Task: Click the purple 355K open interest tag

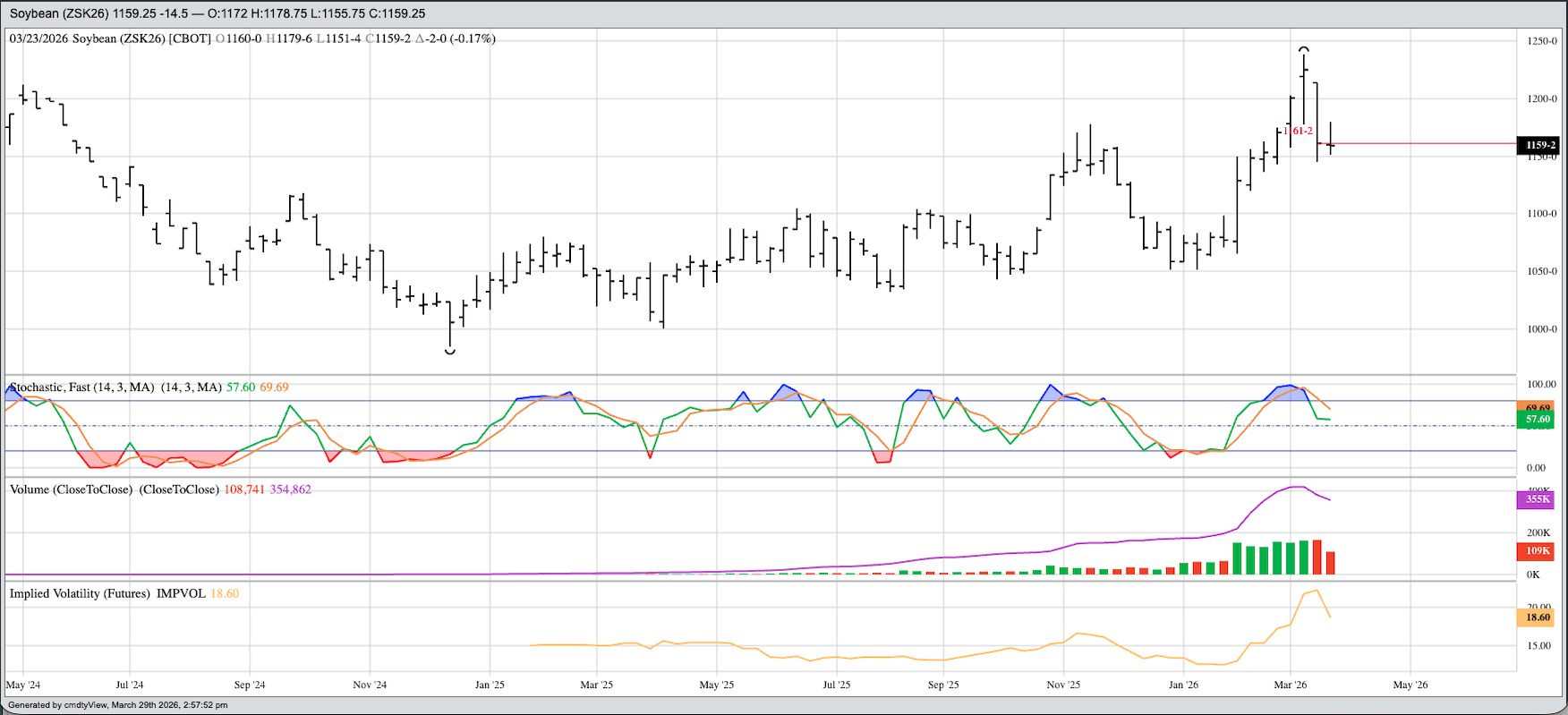Action: [1537, 499]
